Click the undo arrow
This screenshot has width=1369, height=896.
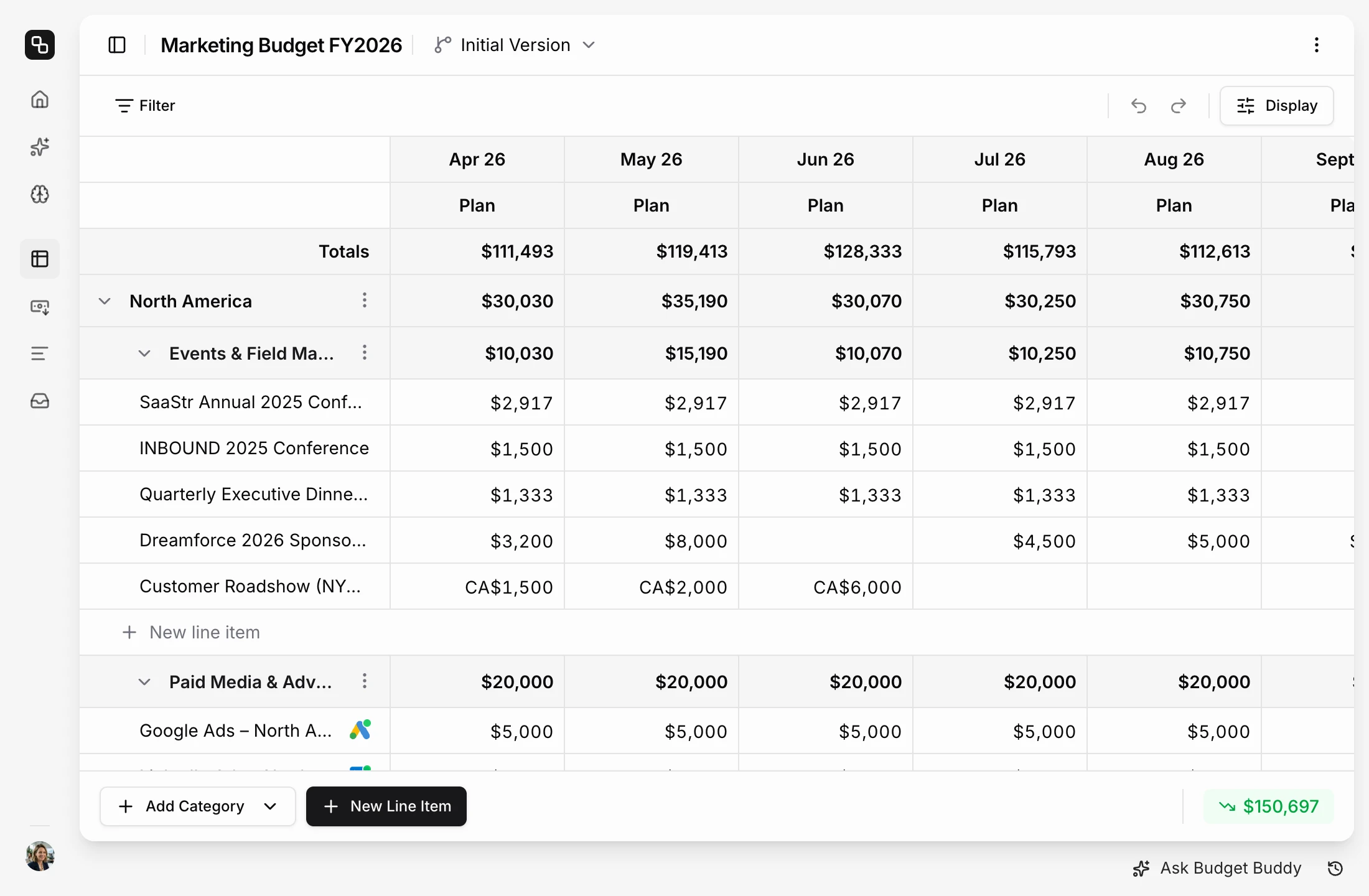click(x=1139, y=106)
